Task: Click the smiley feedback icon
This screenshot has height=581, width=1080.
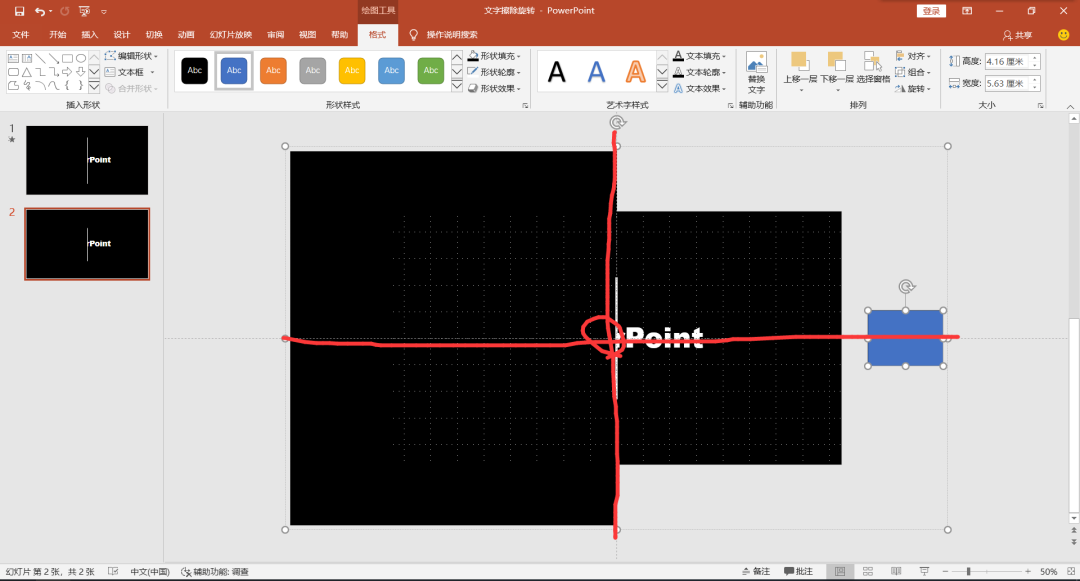Action: pos(1063,34)
